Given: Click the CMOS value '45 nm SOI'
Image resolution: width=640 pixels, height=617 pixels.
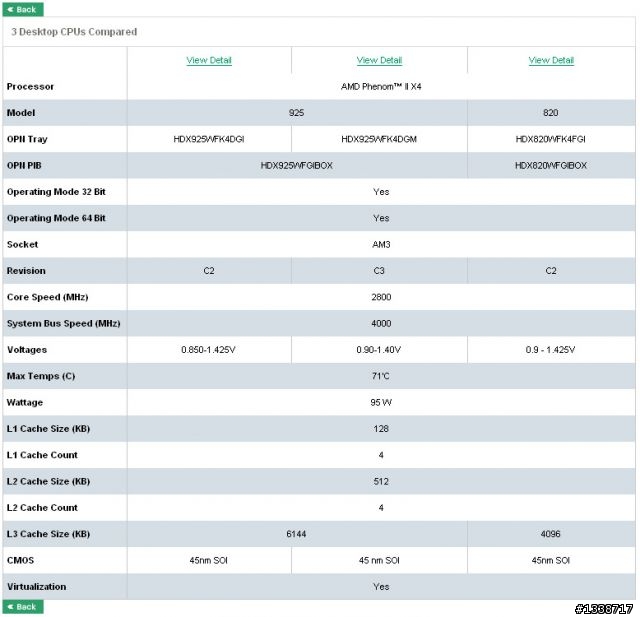Looking at the screenshot, I should point(379,560).
